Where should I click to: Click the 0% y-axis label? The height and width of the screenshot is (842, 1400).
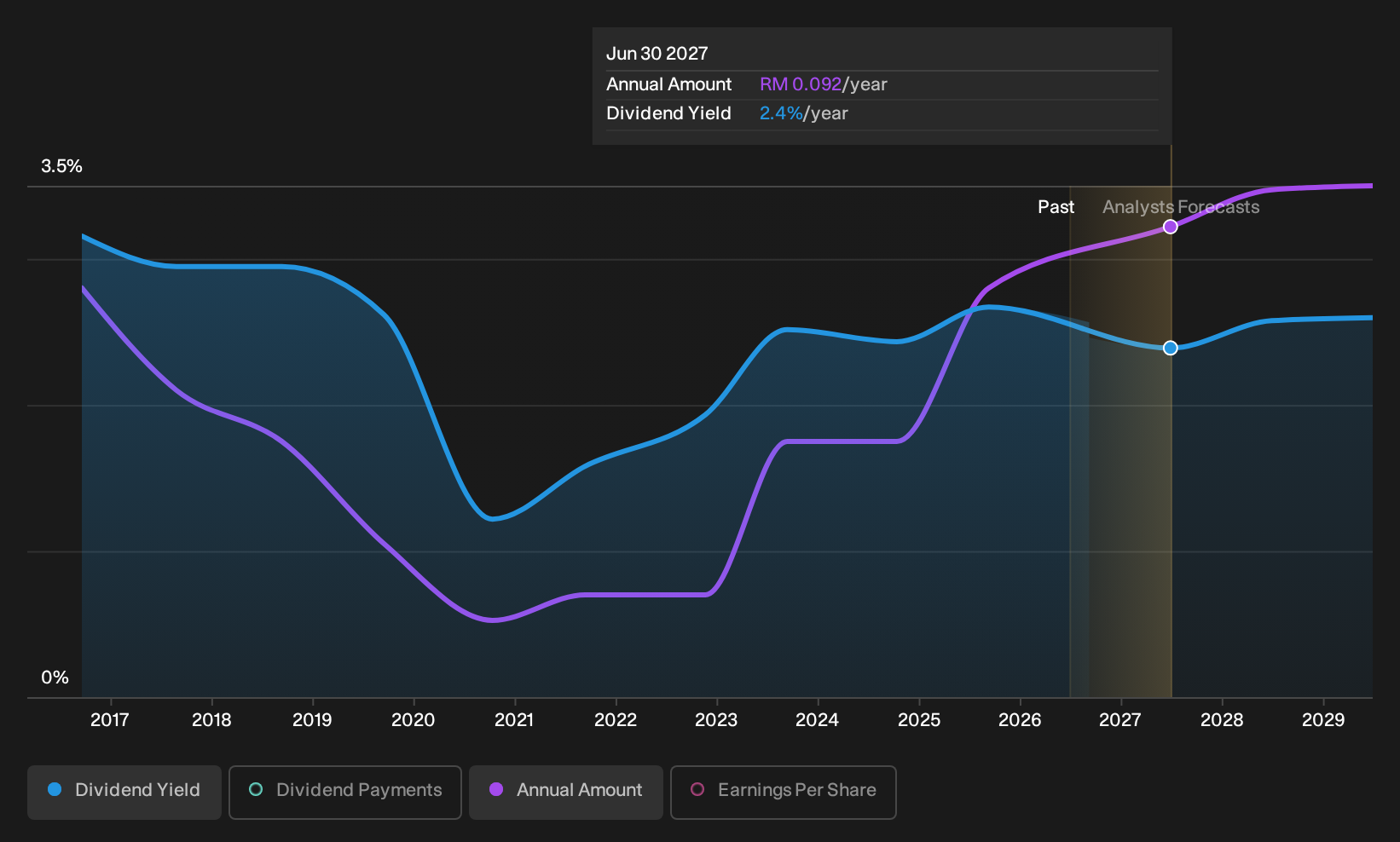55,678
